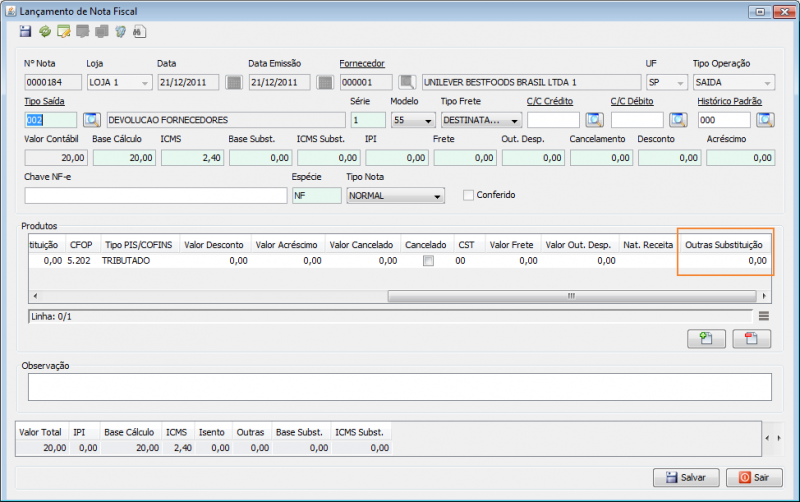The height and width of the screenshot is (502, 800).
Task: Click the Observação text area
Action: (399, 387)
